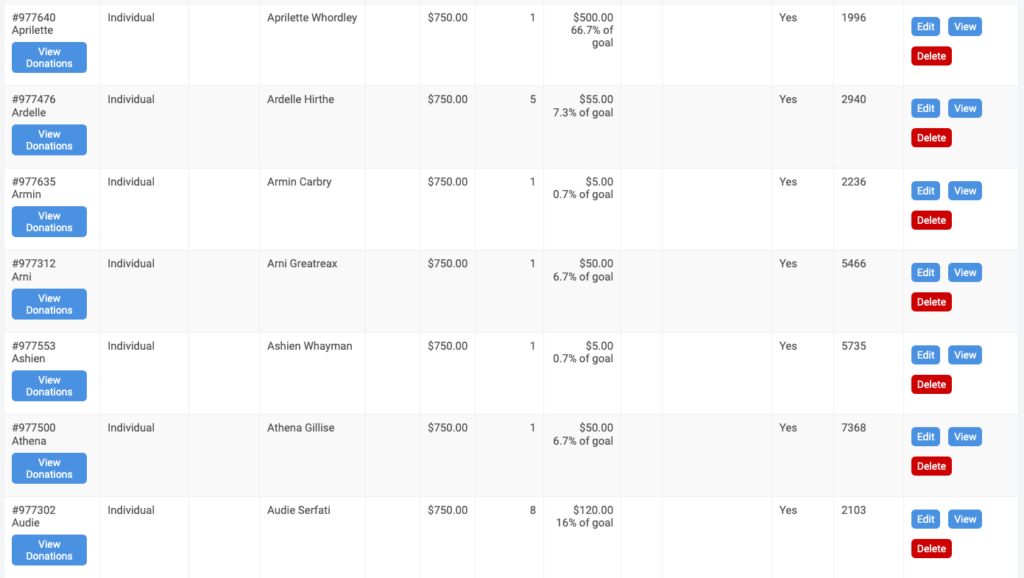Viewport: 1024px width, 578px height.
Task: Open View for Ardelle Hirthe
Action: point(965,108)
